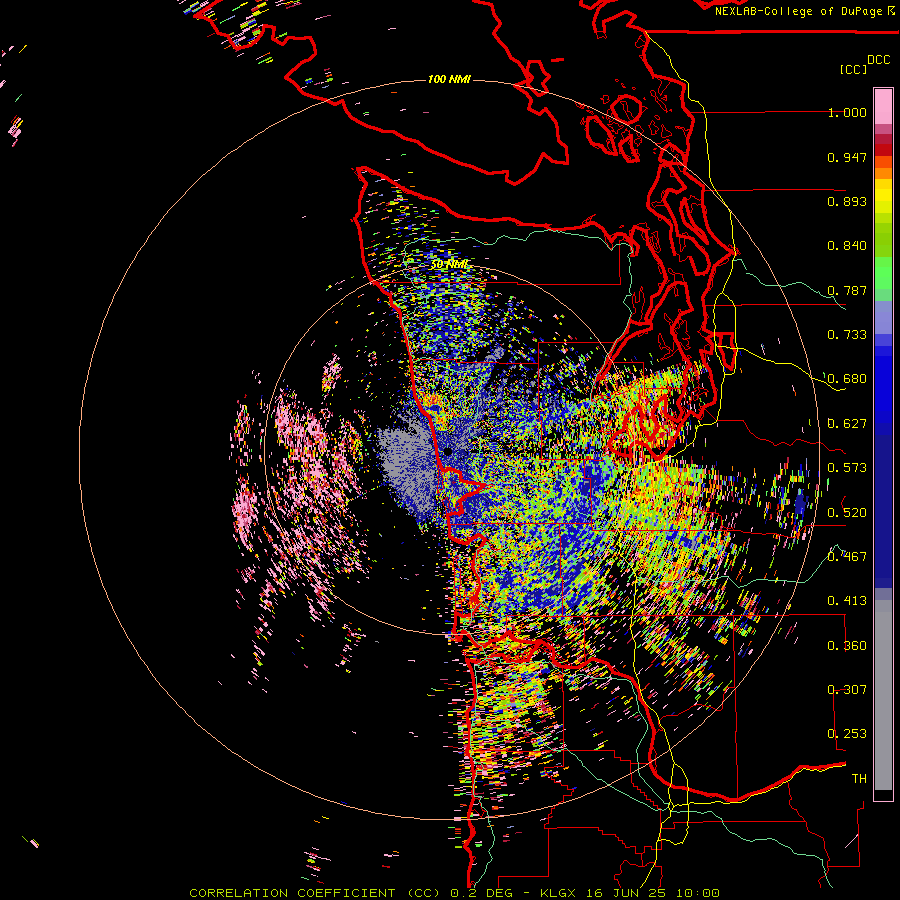Viewport: 900px width, 900px height.
Task: Click the 0.307 legend value
Action: click(x=847, y=689)
